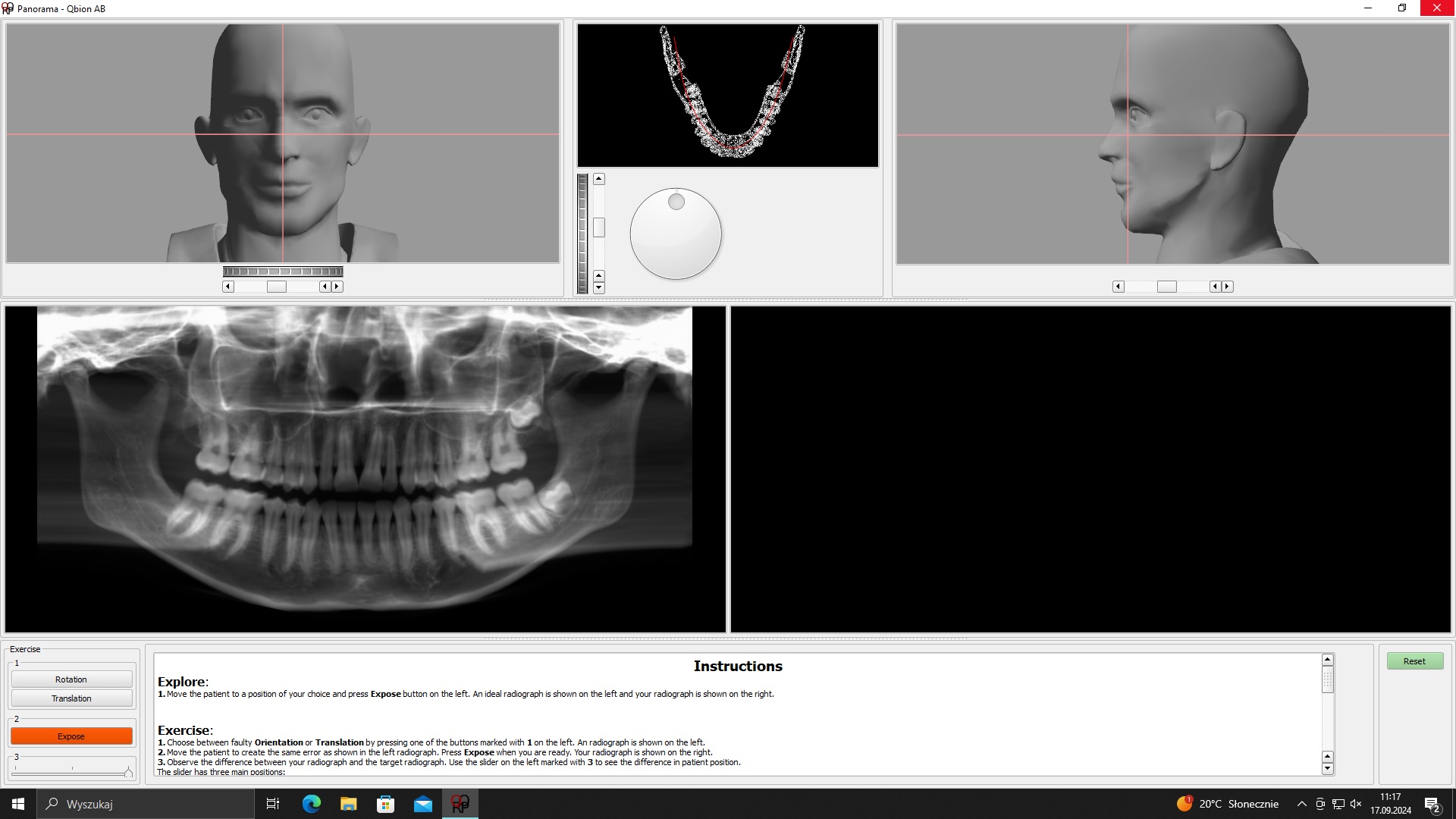
Task: Click the Meet Now camera tray icon
Action: 1320,804
